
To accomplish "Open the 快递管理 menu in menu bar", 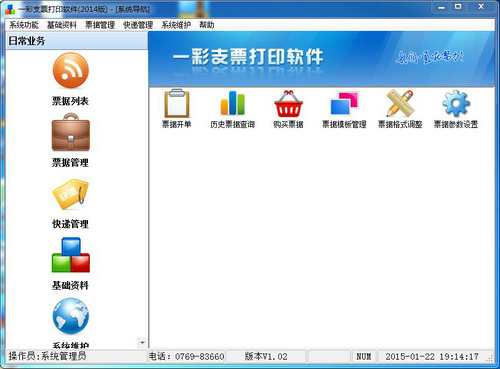I will pyautogui.click(x=138, y=25).
